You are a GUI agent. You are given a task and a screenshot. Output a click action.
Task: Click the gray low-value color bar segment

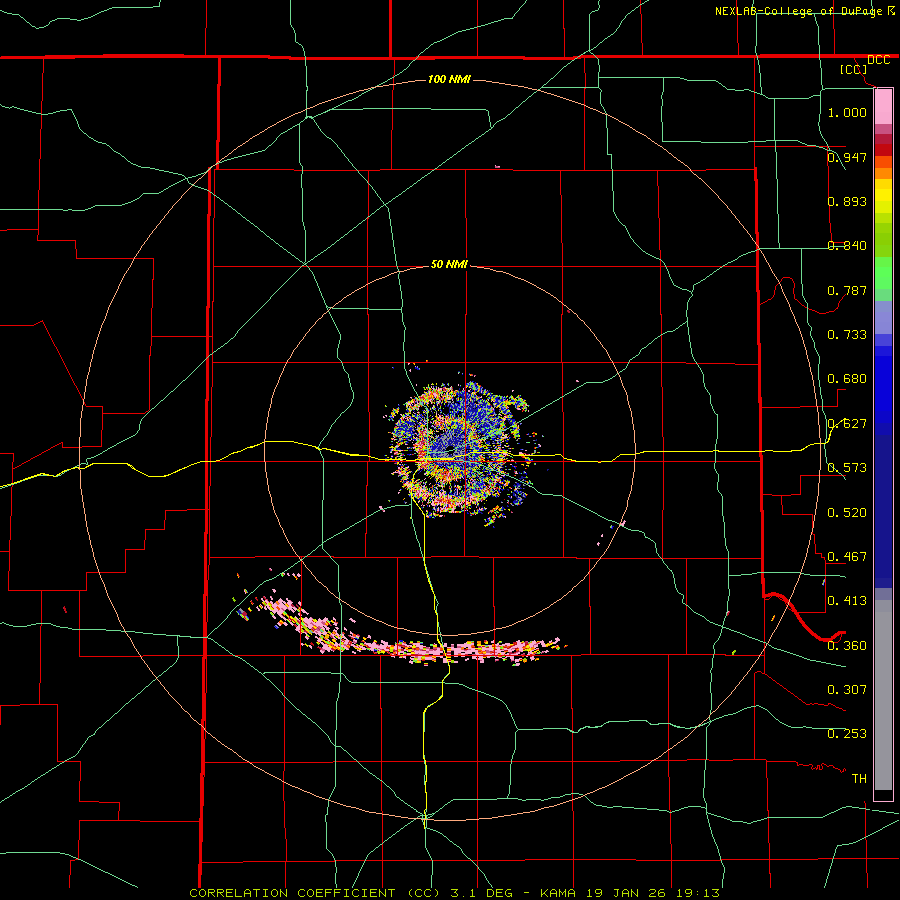point(883,695)
